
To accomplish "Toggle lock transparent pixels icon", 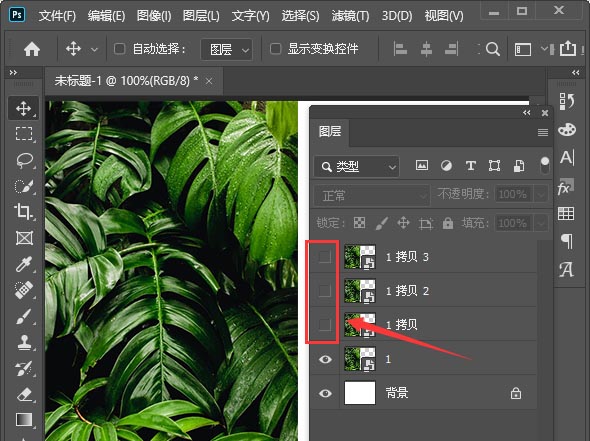I will (x=359, y=223).
